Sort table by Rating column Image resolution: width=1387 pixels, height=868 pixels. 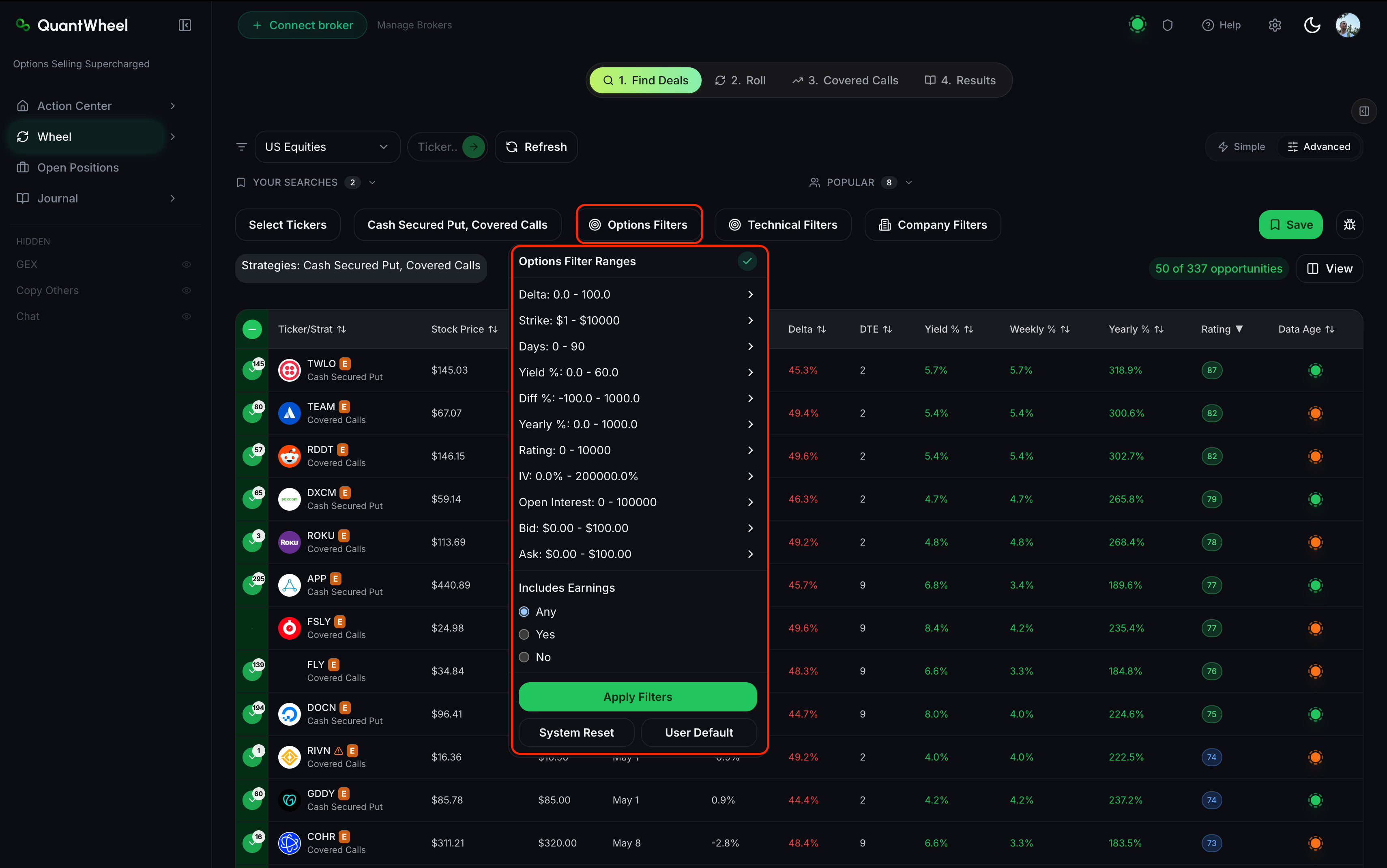coord(1222,329)
